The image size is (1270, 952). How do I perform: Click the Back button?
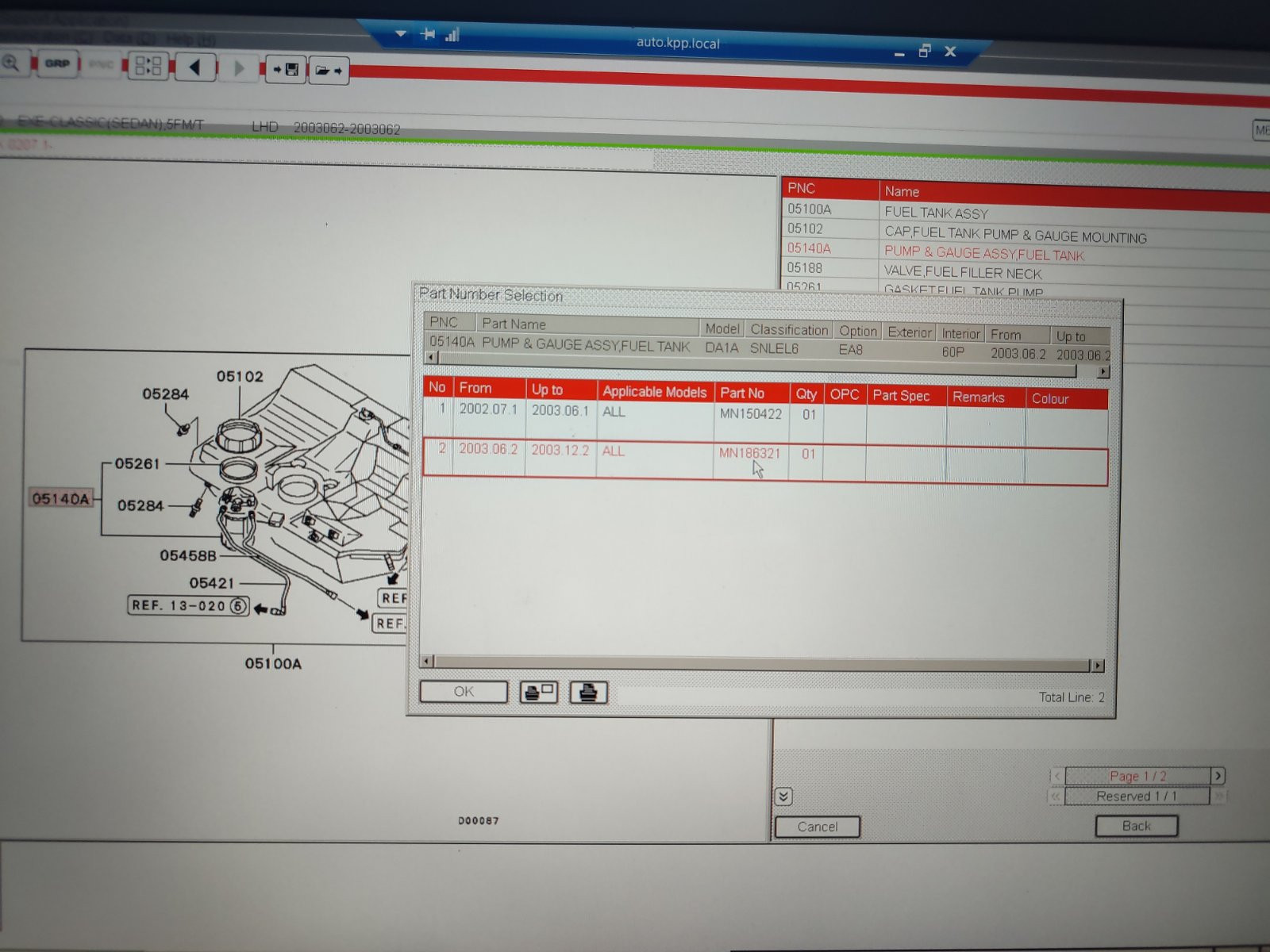[x=1137, y=826]
